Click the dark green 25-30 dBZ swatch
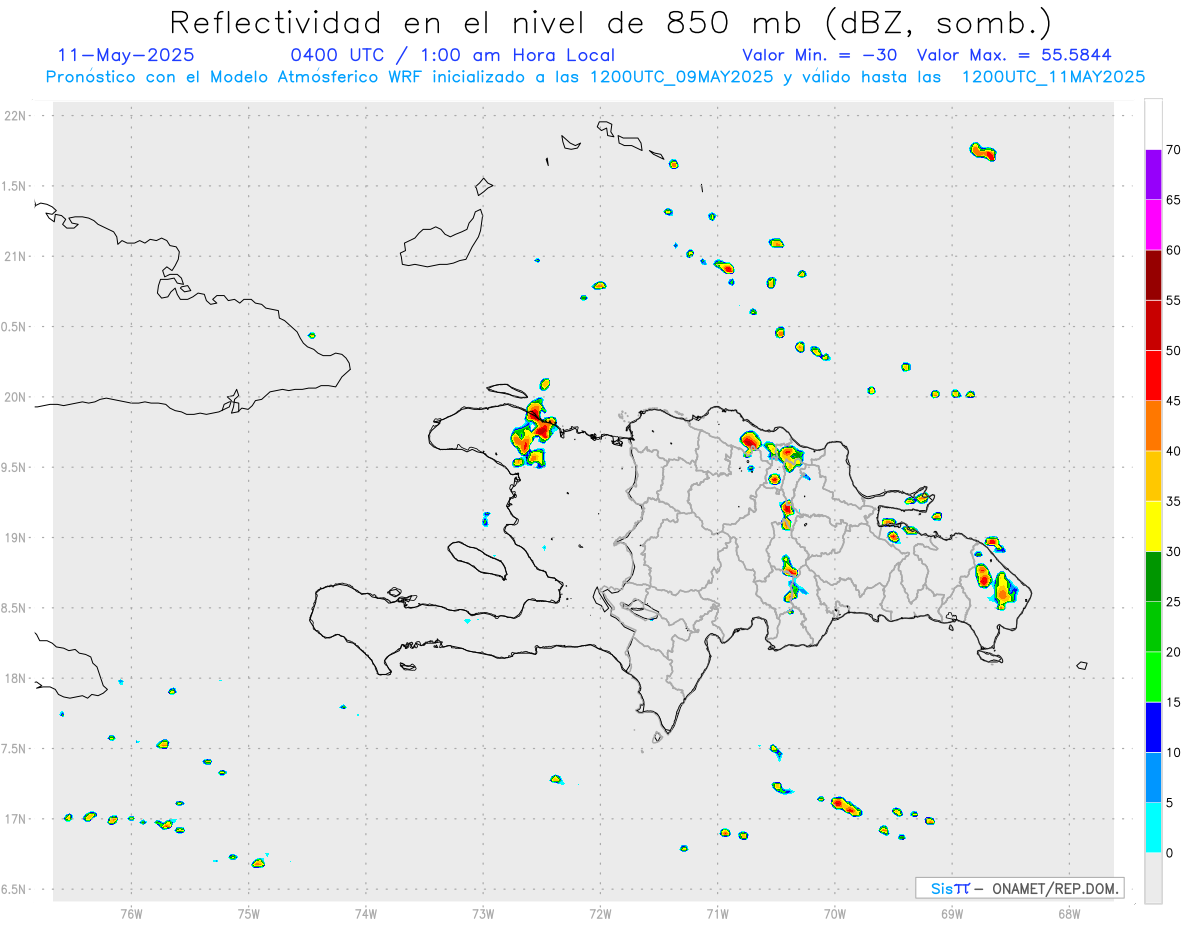 1153,577
